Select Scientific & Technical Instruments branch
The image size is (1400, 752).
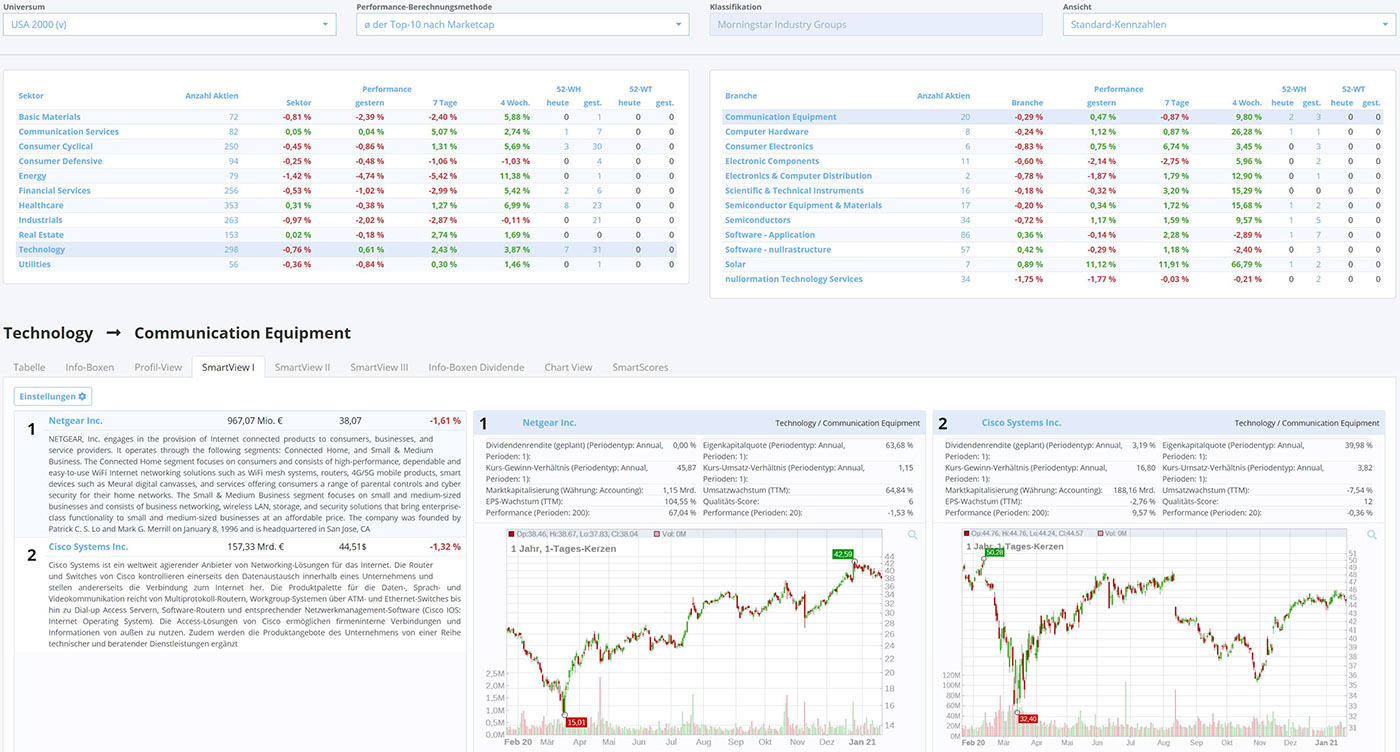[x=794, y=191]
